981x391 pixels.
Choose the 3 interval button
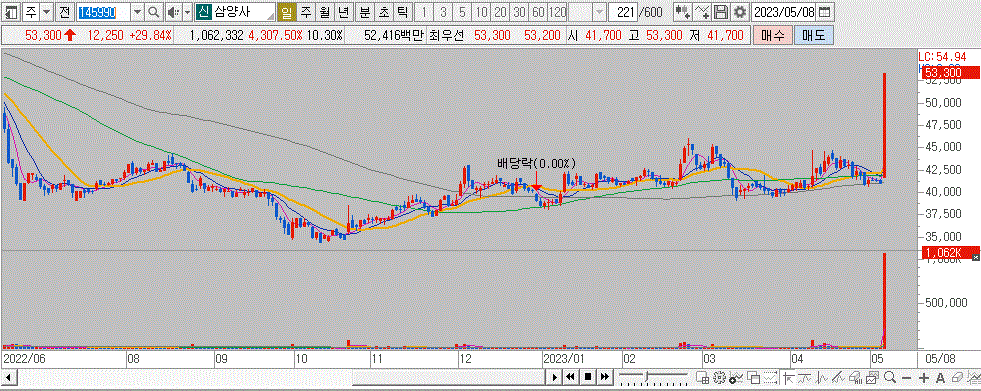(x=443, y=11)
